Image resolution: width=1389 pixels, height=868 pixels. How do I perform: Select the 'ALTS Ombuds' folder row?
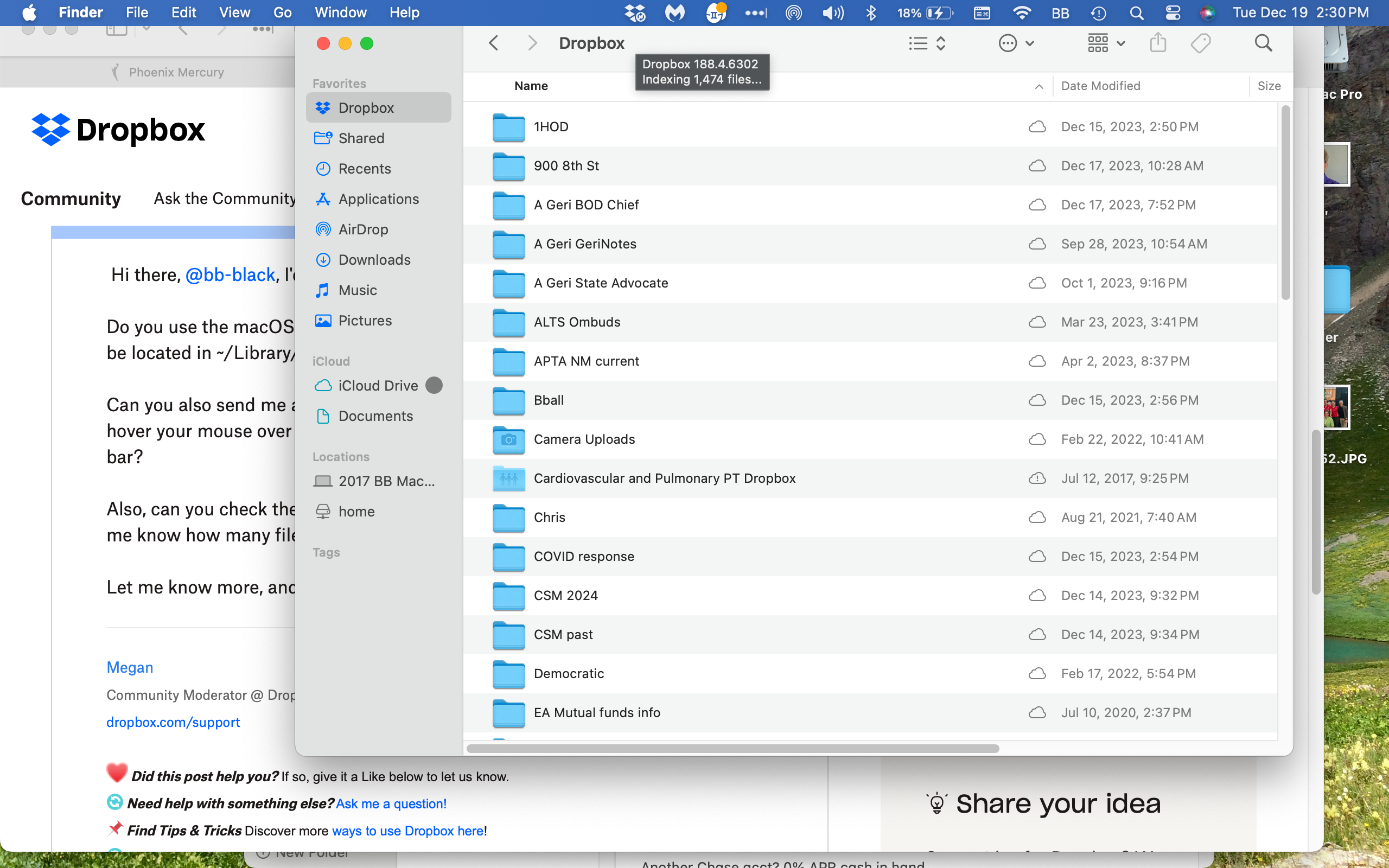pos(870,322)
